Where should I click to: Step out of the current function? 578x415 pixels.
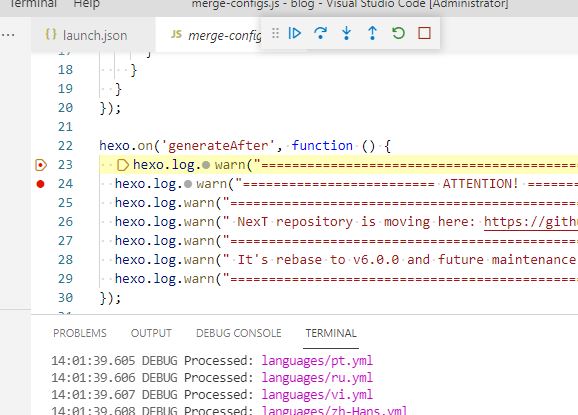tap(373, 33)
